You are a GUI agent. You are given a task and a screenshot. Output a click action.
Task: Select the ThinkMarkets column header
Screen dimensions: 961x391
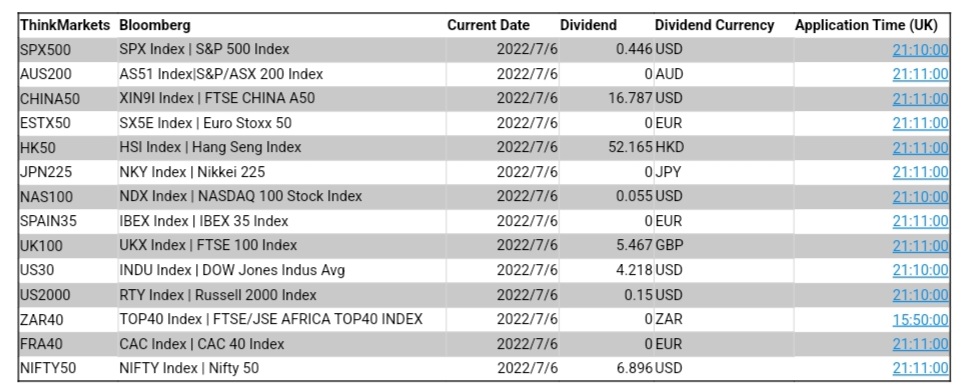[65, 25]
